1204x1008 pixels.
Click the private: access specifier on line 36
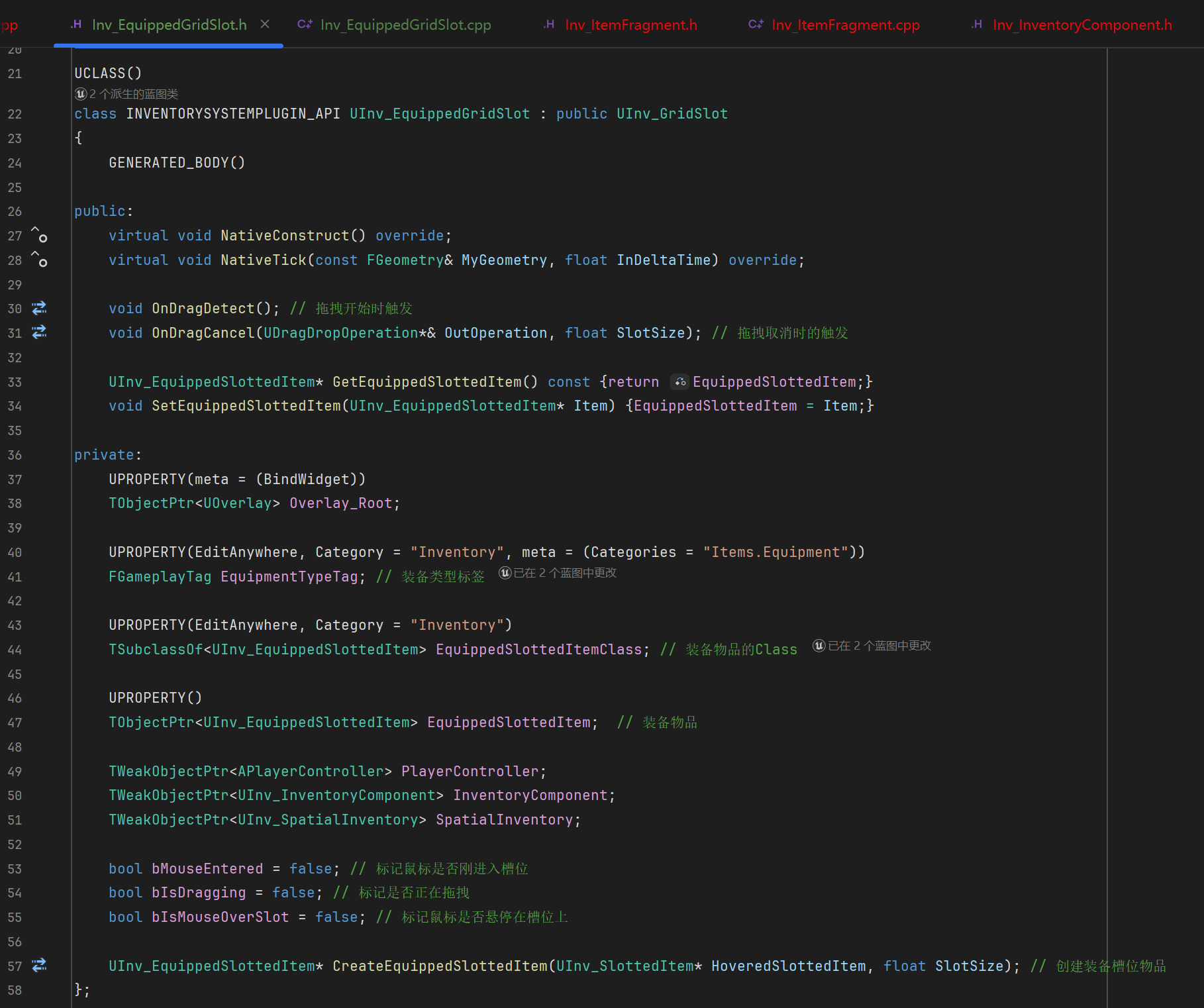pyautogui.click(x=107, y=455)
